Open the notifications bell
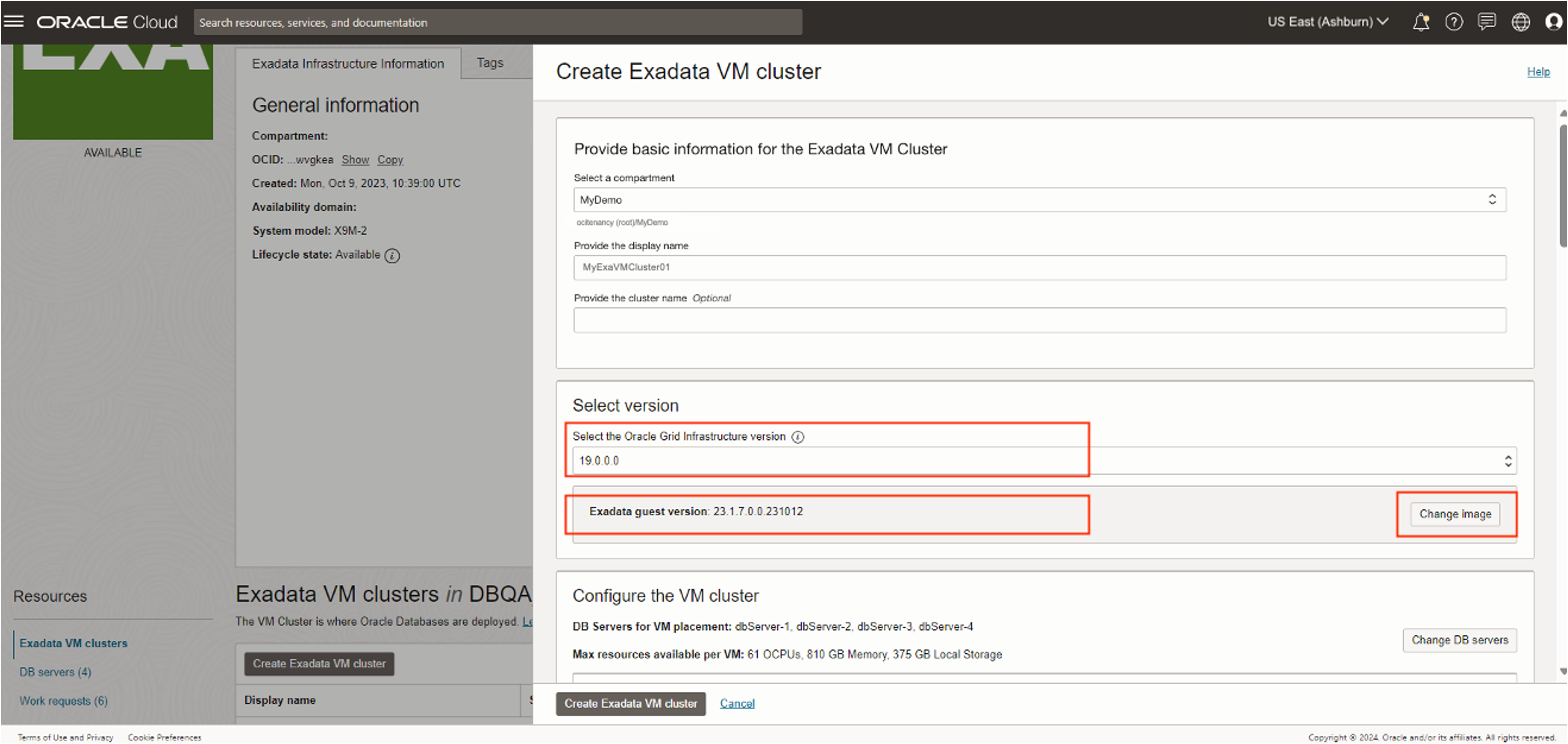The width and height of the screenshot is (1568, 744). click(1421, 22)
